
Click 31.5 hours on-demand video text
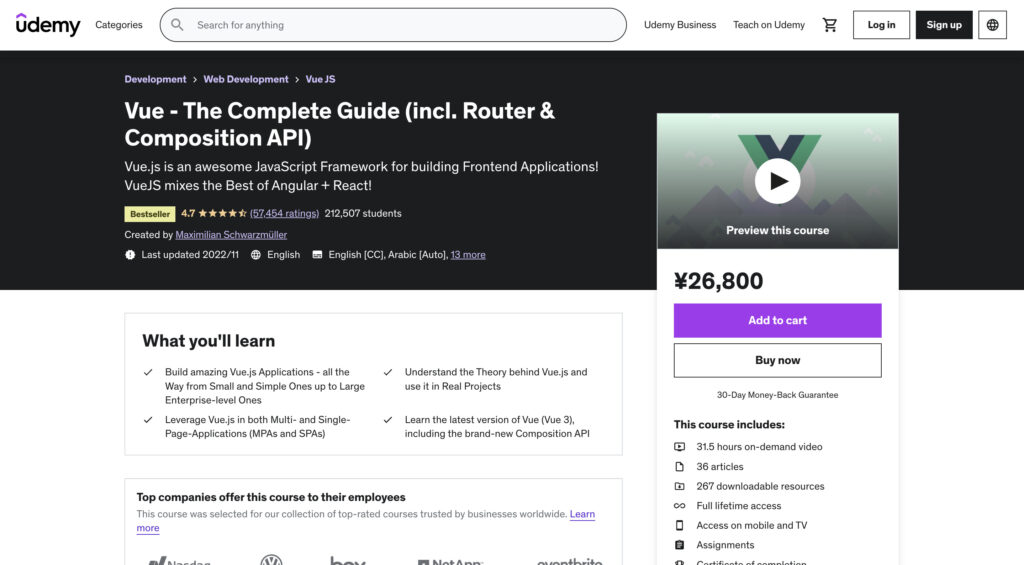pyautogui.click(x=759, y=447)
